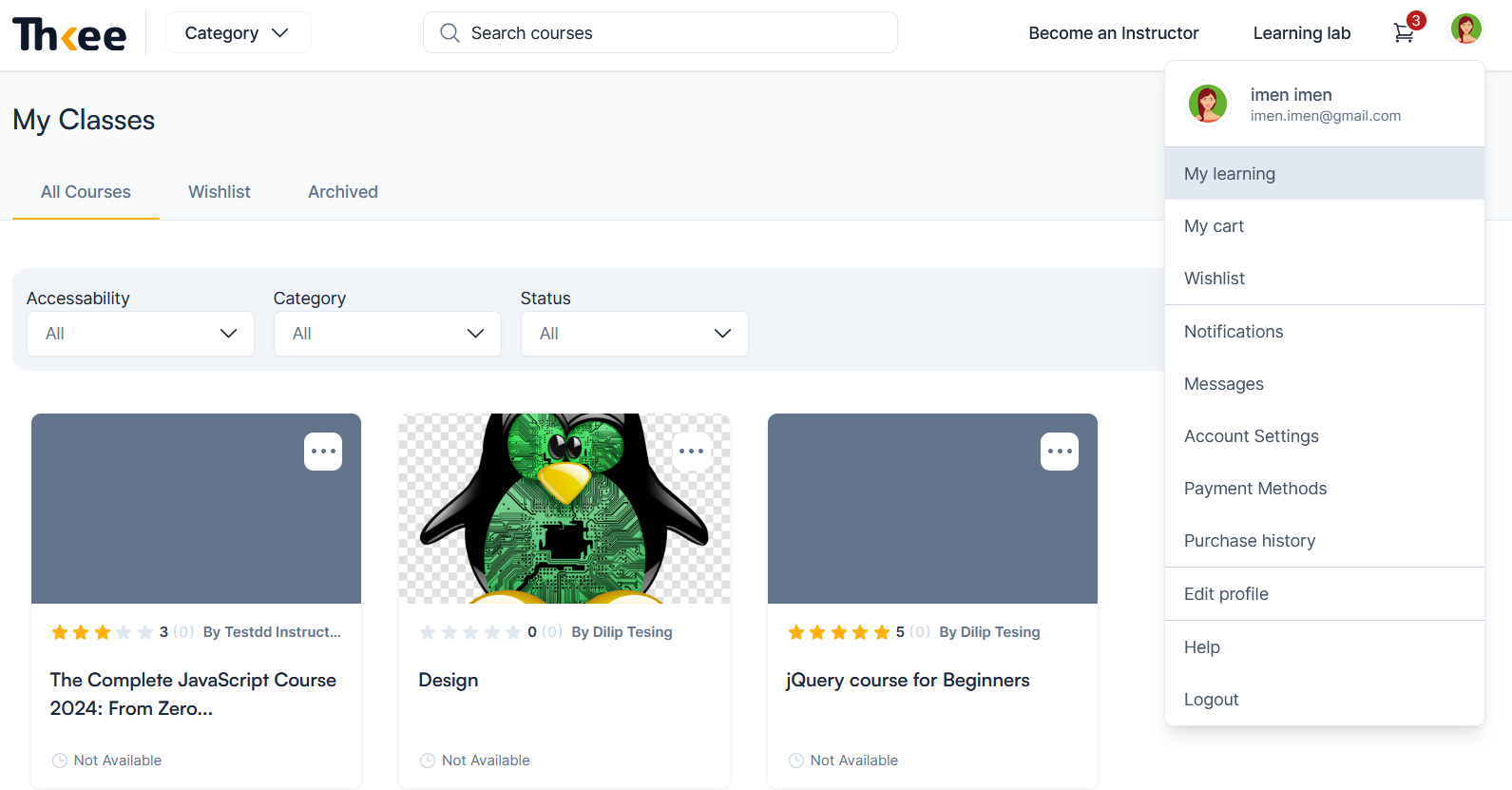Click Become an Instructor link
The height and width of the screenshot is (790, 1512).
pyautogui.click(x=1114, y=33)
